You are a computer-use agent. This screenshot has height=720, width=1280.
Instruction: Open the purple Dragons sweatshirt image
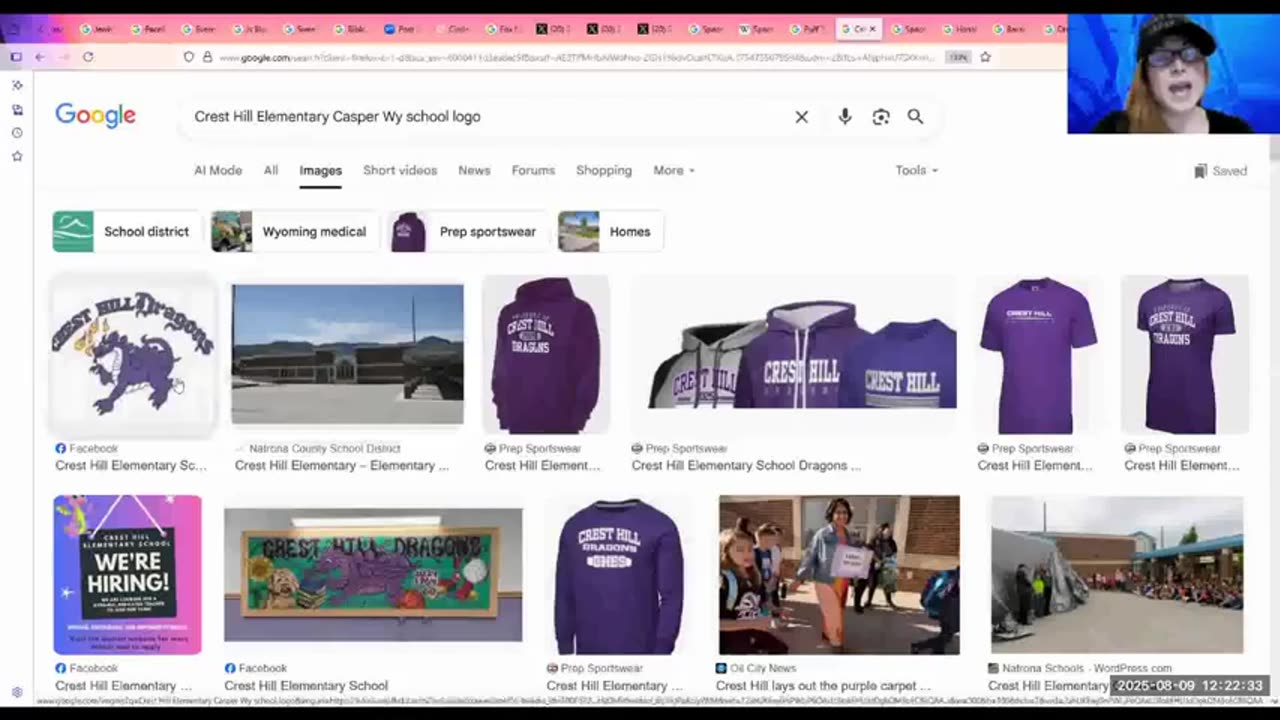(x=620, y=575)
